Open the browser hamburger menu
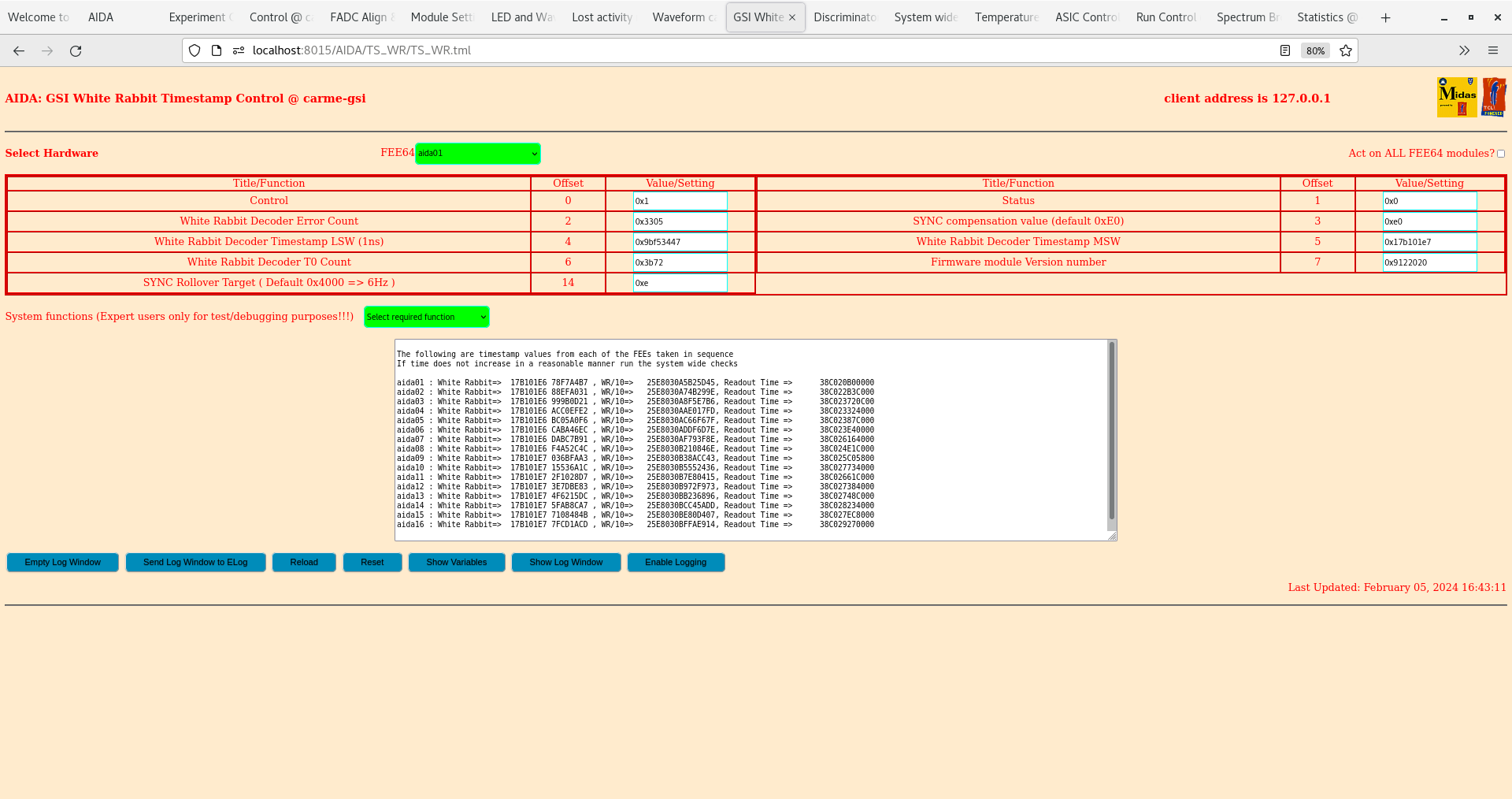Image resolution: width=1512 pixels, height=799 pixels. coord(1493,50)
